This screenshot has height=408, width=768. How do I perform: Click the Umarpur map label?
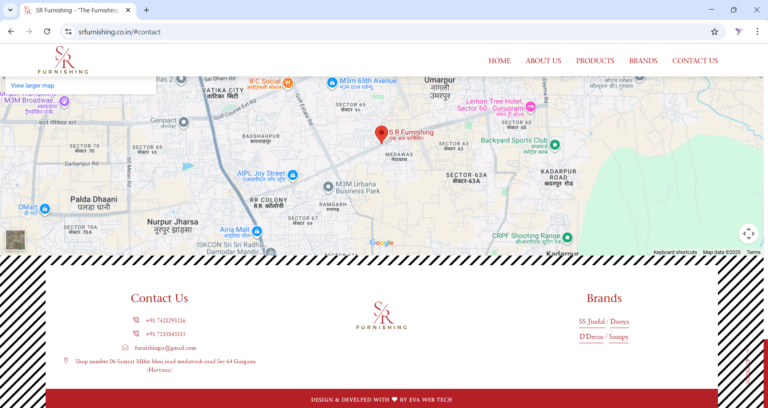[440, 88]
